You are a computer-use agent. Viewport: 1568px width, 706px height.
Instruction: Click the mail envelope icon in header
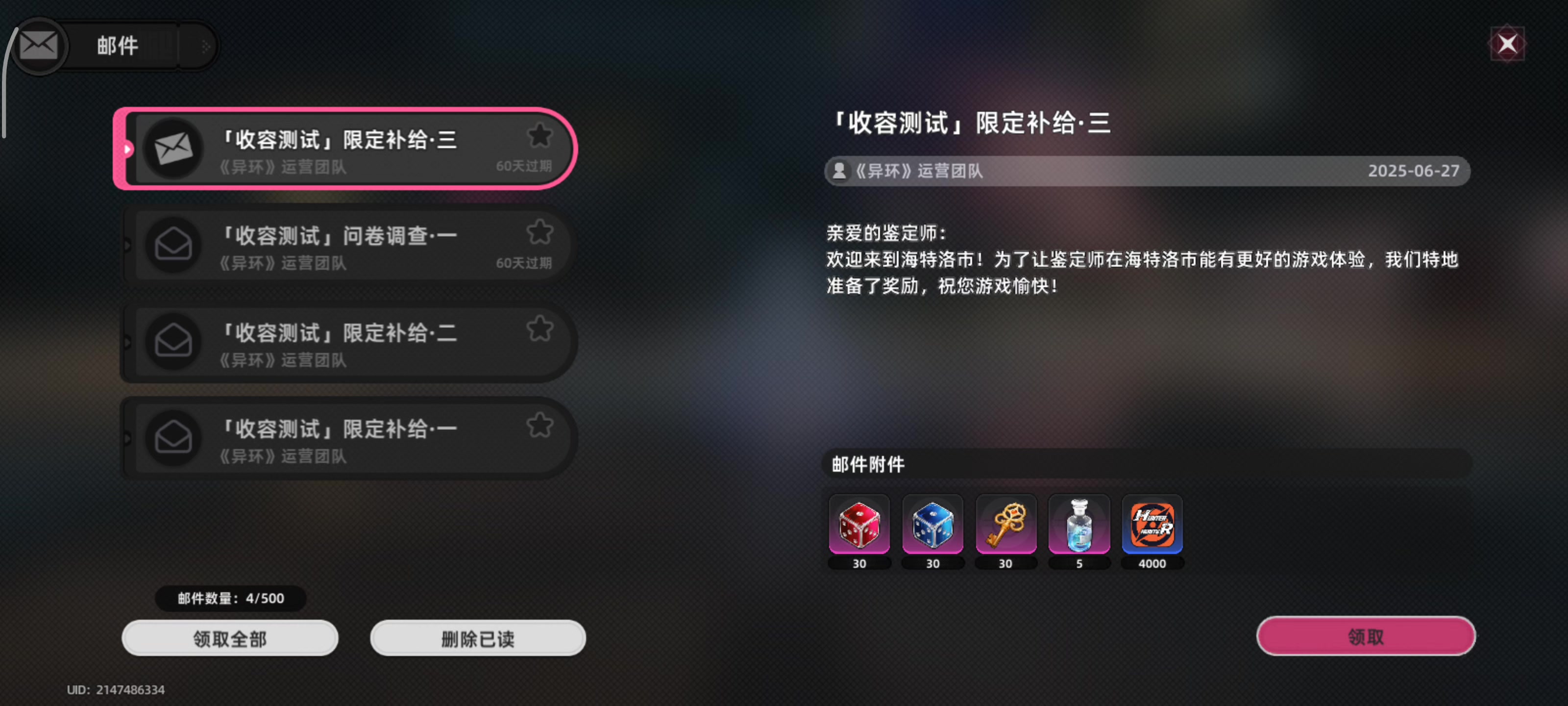(x=39, y=46)
